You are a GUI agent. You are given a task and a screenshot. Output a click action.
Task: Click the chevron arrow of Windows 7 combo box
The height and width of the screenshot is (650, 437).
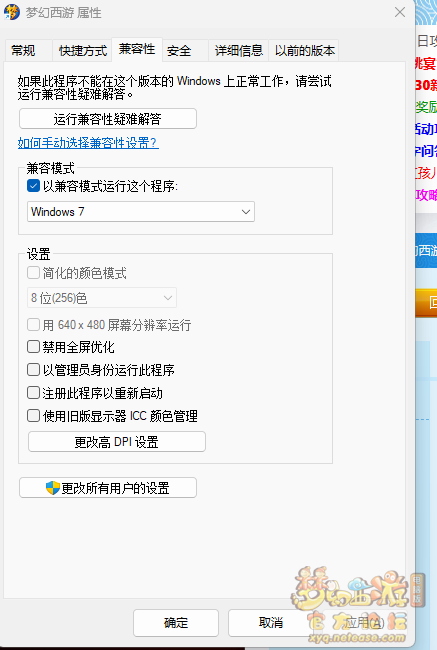pyautogui.click(x=245, y=212)
